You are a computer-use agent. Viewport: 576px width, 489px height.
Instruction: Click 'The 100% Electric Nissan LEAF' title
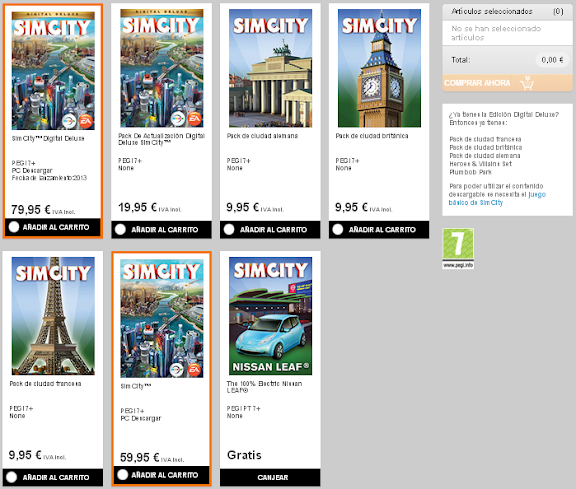coord(264,387)
